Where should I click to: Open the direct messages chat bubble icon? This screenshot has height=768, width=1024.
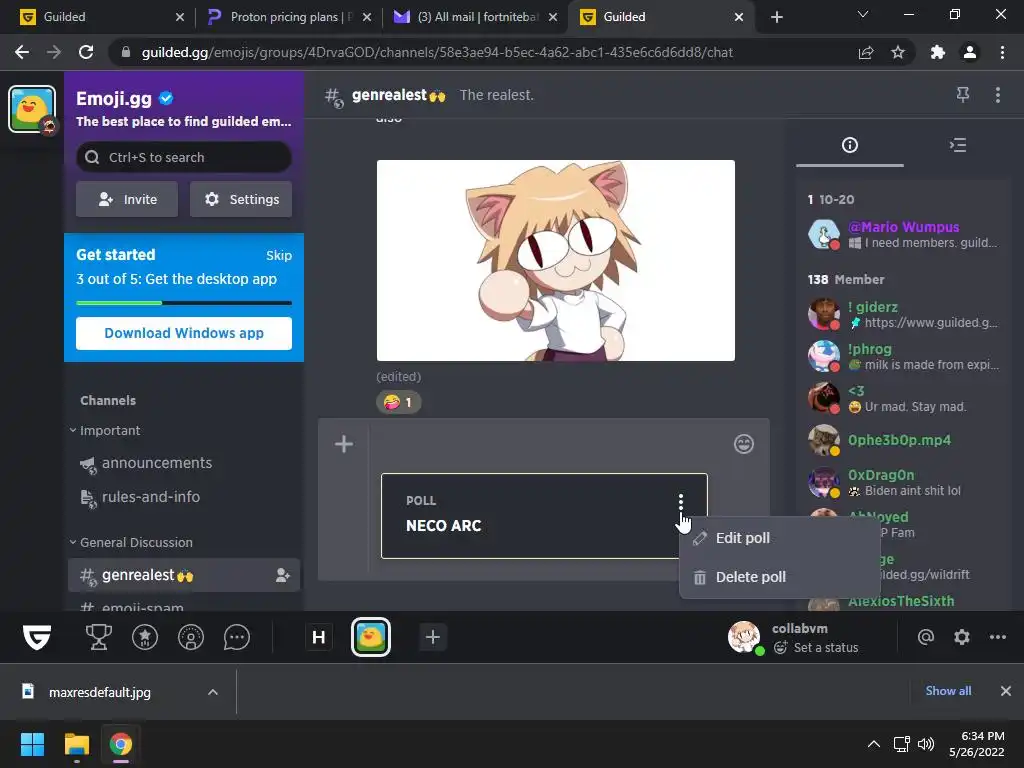[236, 637]
